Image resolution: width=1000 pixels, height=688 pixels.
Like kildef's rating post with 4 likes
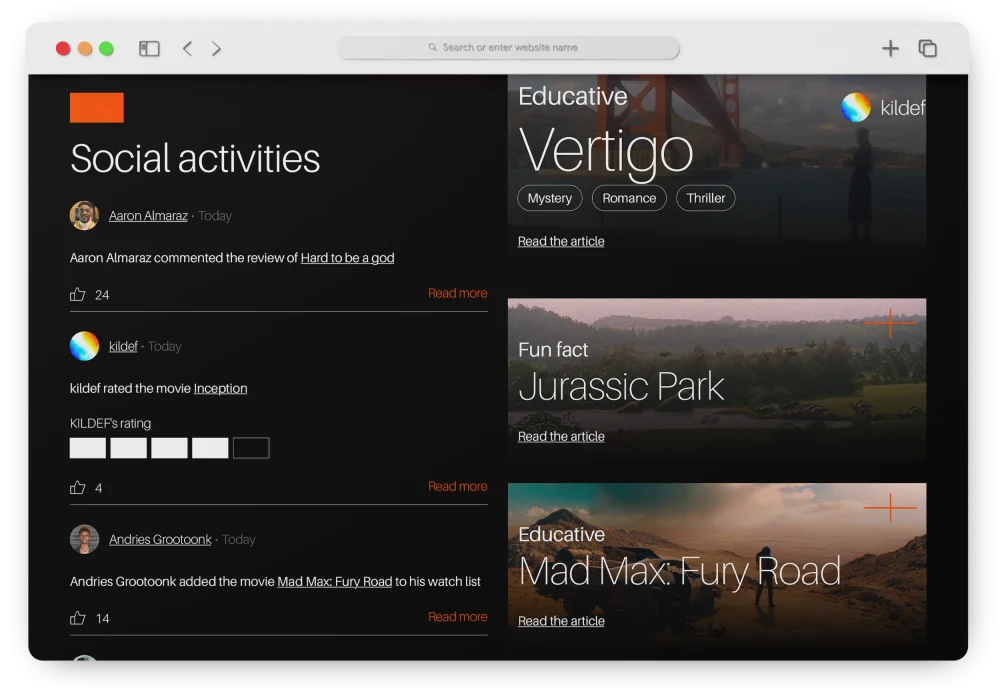78,487
